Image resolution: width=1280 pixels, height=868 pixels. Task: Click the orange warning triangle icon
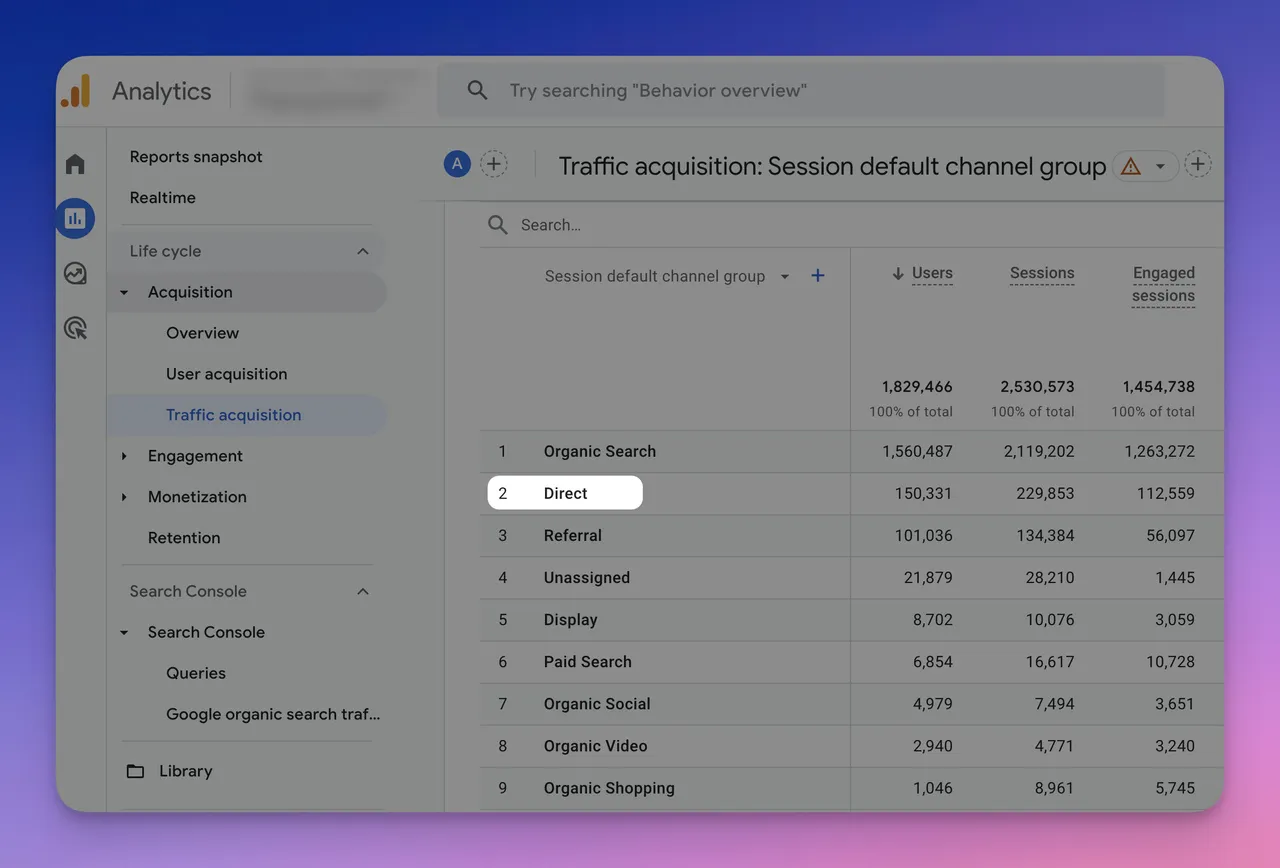coord(1131,167)
